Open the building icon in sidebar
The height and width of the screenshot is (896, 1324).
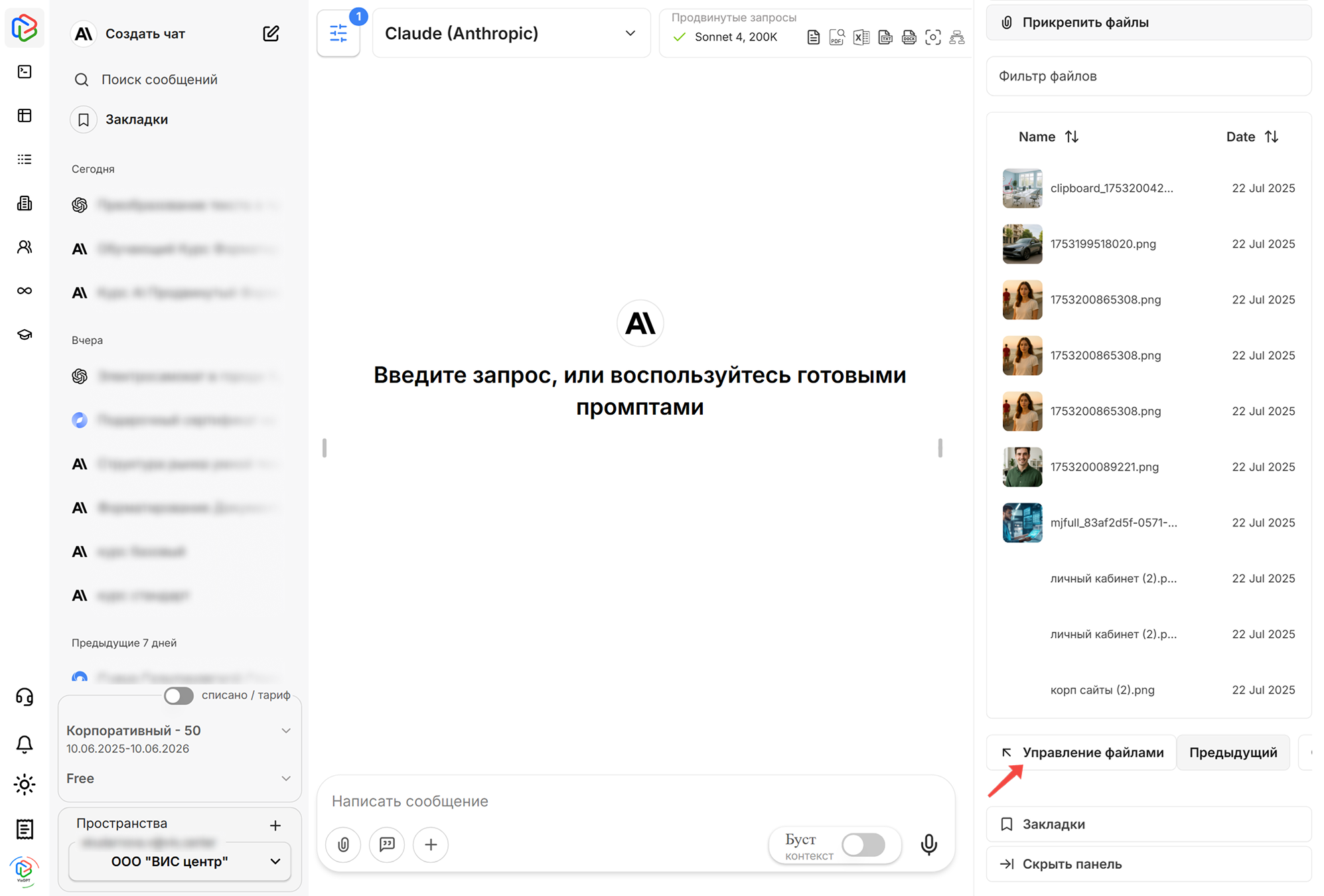click(x=25, y=203)
